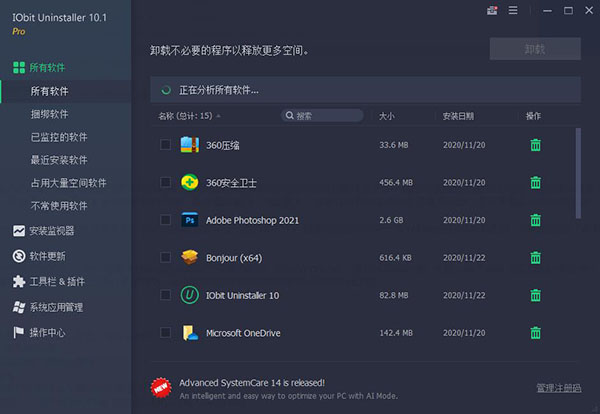Image resolution: width=600 pixels, height=414 pixels.
Task: Open the 软件更新 section label
Action: pyautogui.click(x=47, y=256)
